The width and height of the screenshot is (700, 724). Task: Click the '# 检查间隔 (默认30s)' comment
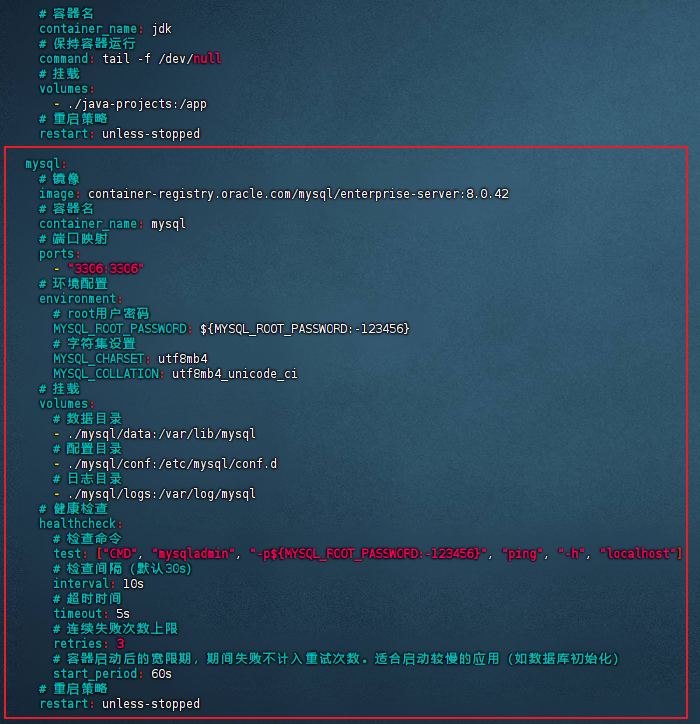pos(122,569)
